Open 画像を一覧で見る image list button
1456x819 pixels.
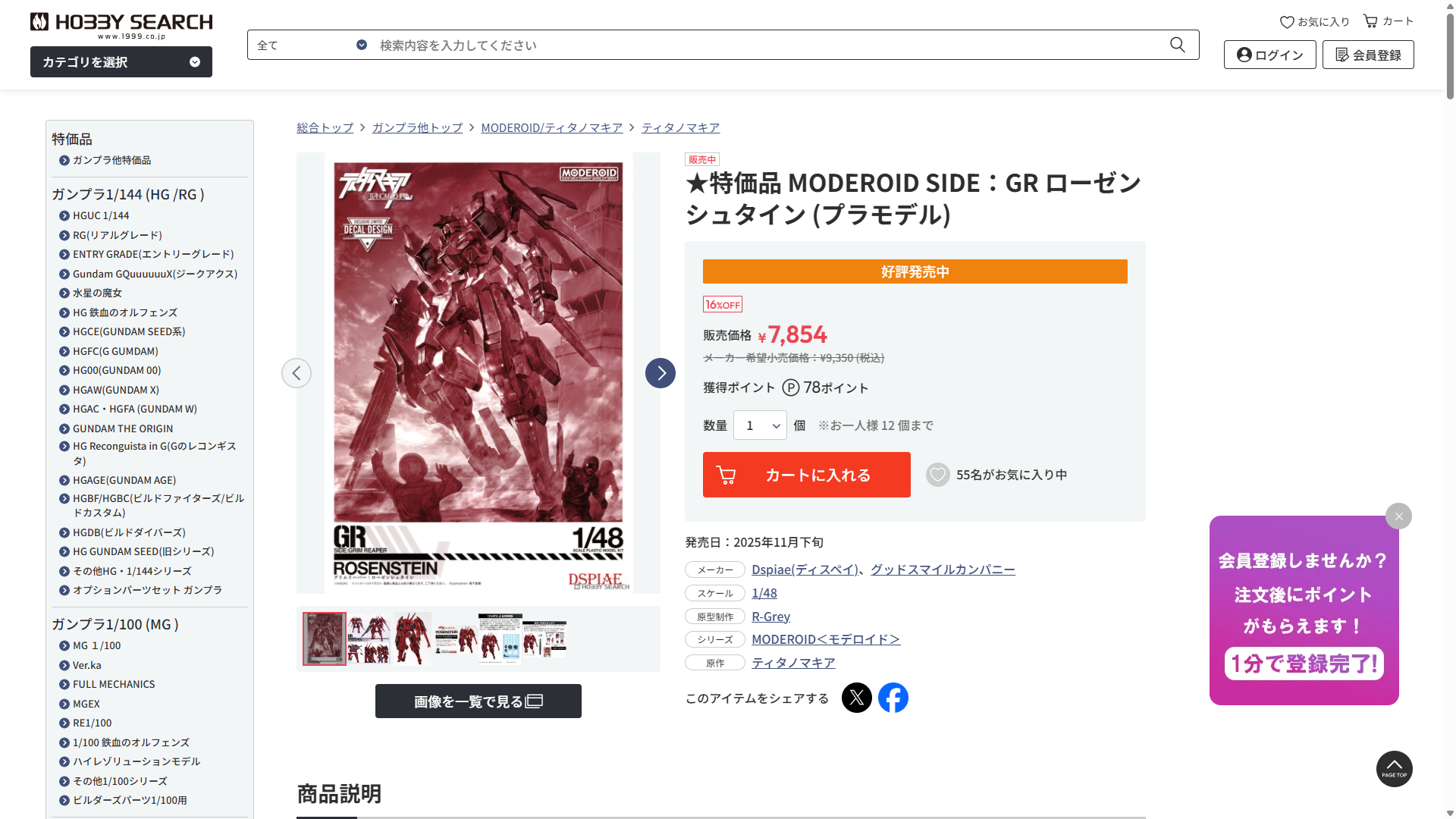(x=479, y=701)
